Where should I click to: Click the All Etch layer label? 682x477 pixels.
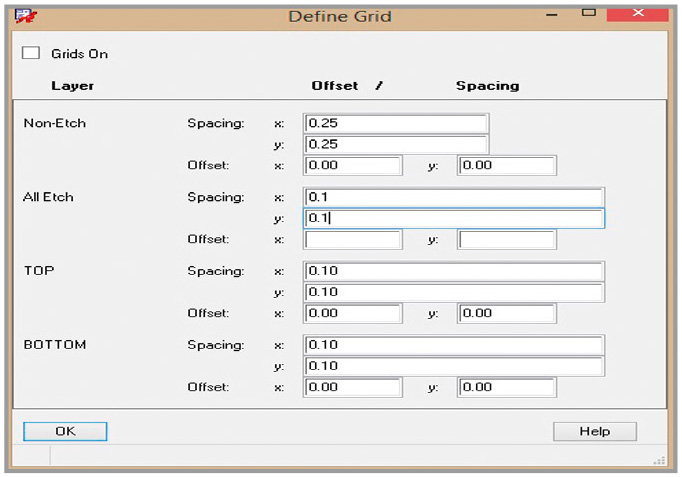(48, 197)
